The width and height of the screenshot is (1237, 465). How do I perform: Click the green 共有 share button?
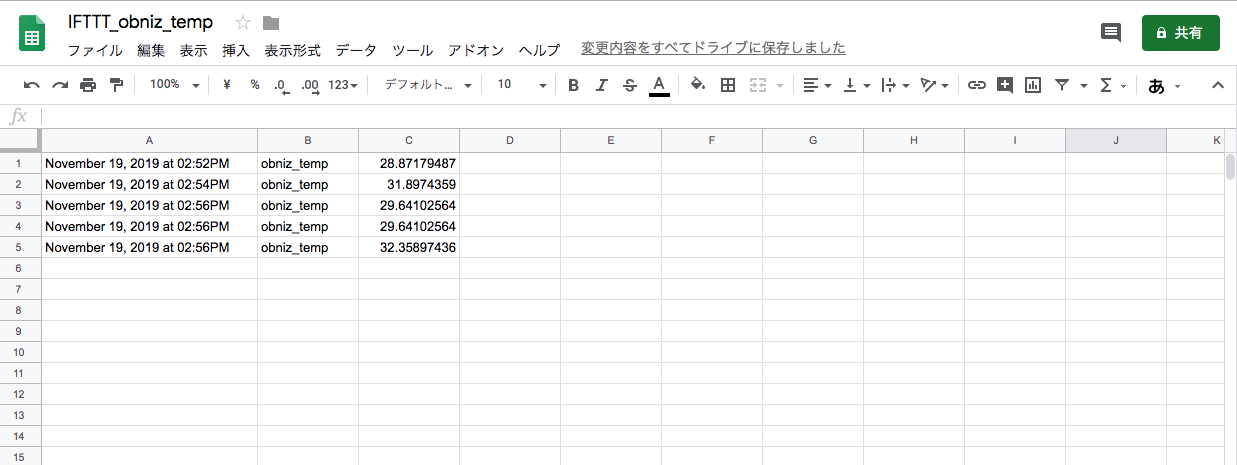click(1180, 33)
